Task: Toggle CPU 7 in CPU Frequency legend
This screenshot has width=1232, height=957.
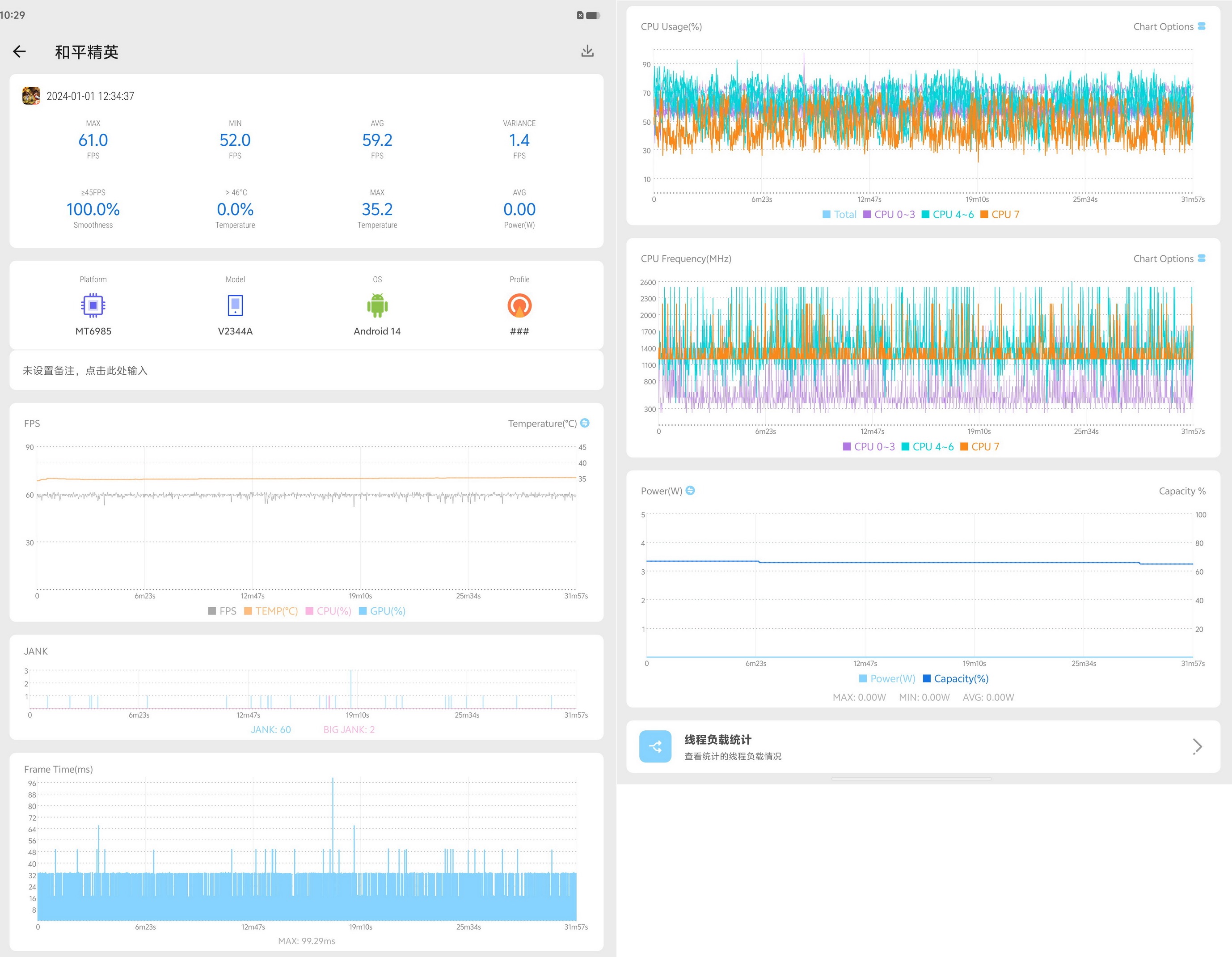Action: (x=980, y=447)
